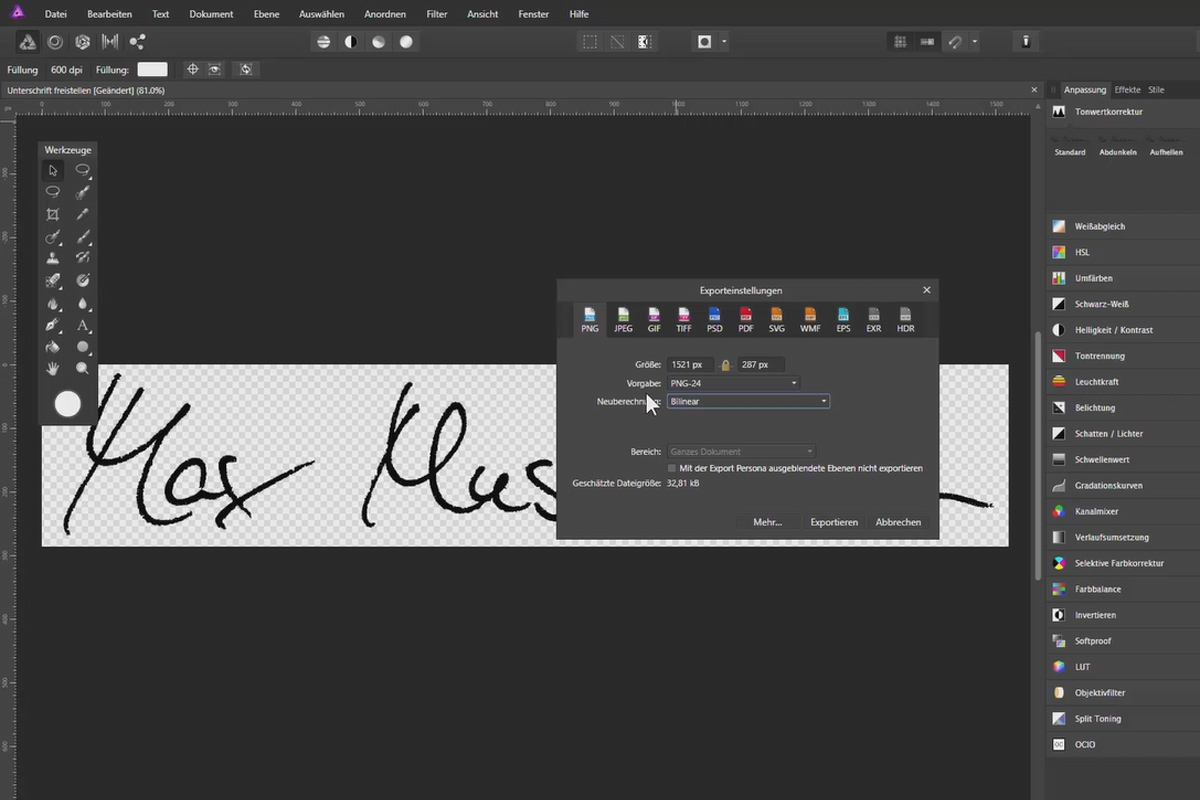Open the Neuberechnung Bilinear dropdown
Screen dimensions: 1200x800
[x=748, y=401]
